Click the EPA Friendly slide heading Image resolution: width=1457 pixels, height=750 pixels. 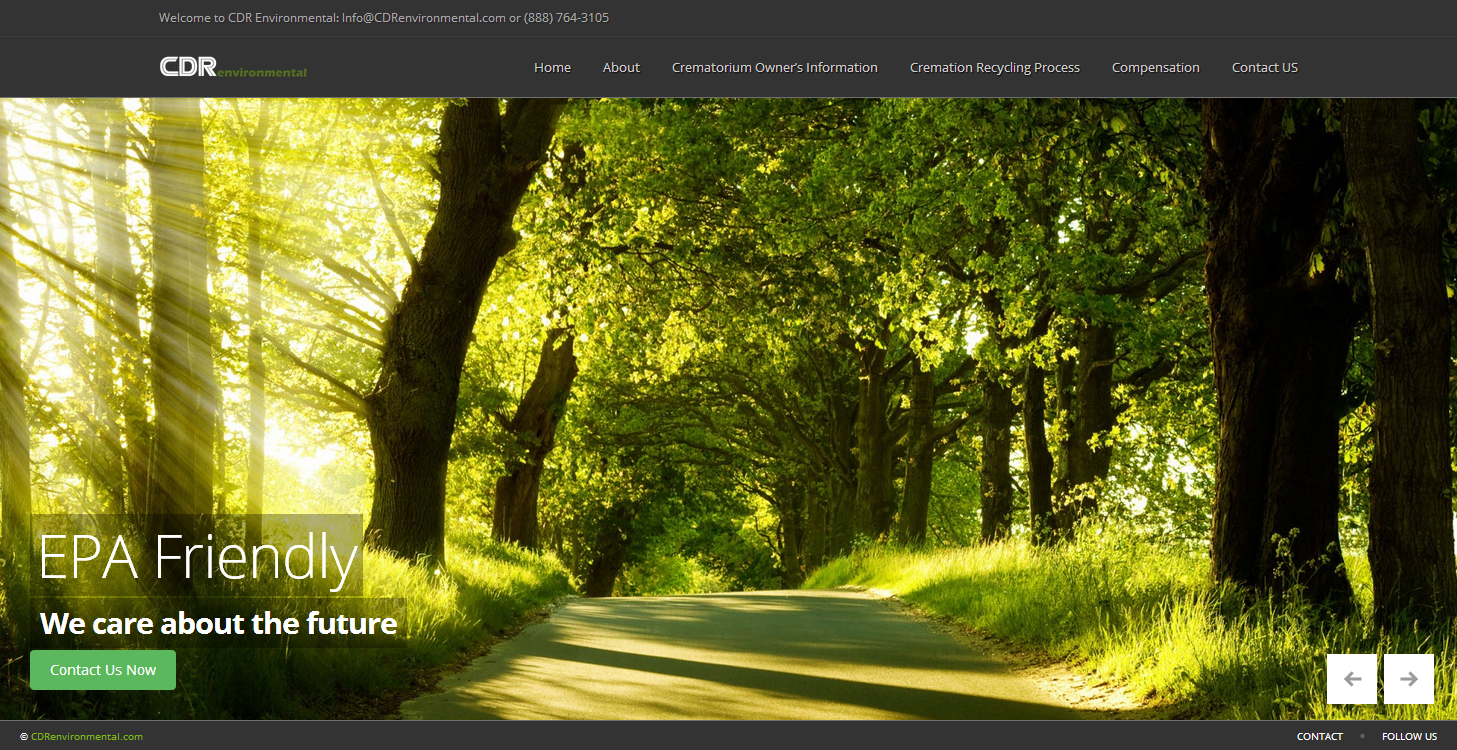197,557
